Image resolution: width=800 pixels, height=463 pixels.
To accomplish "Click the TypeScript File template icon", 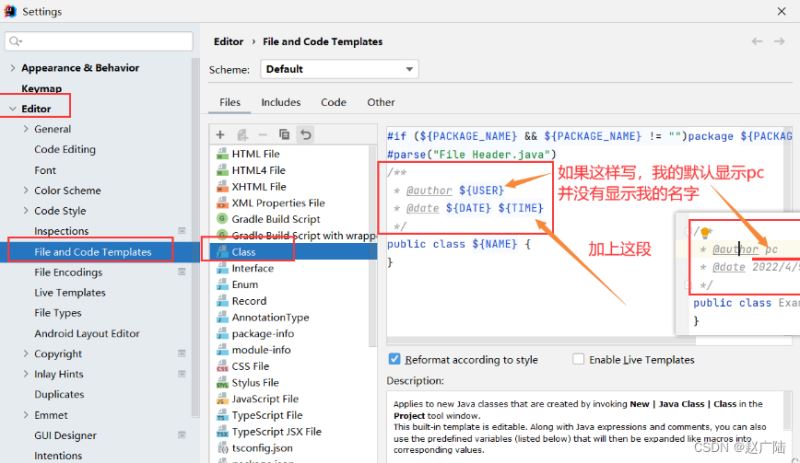I will point(222,415).
